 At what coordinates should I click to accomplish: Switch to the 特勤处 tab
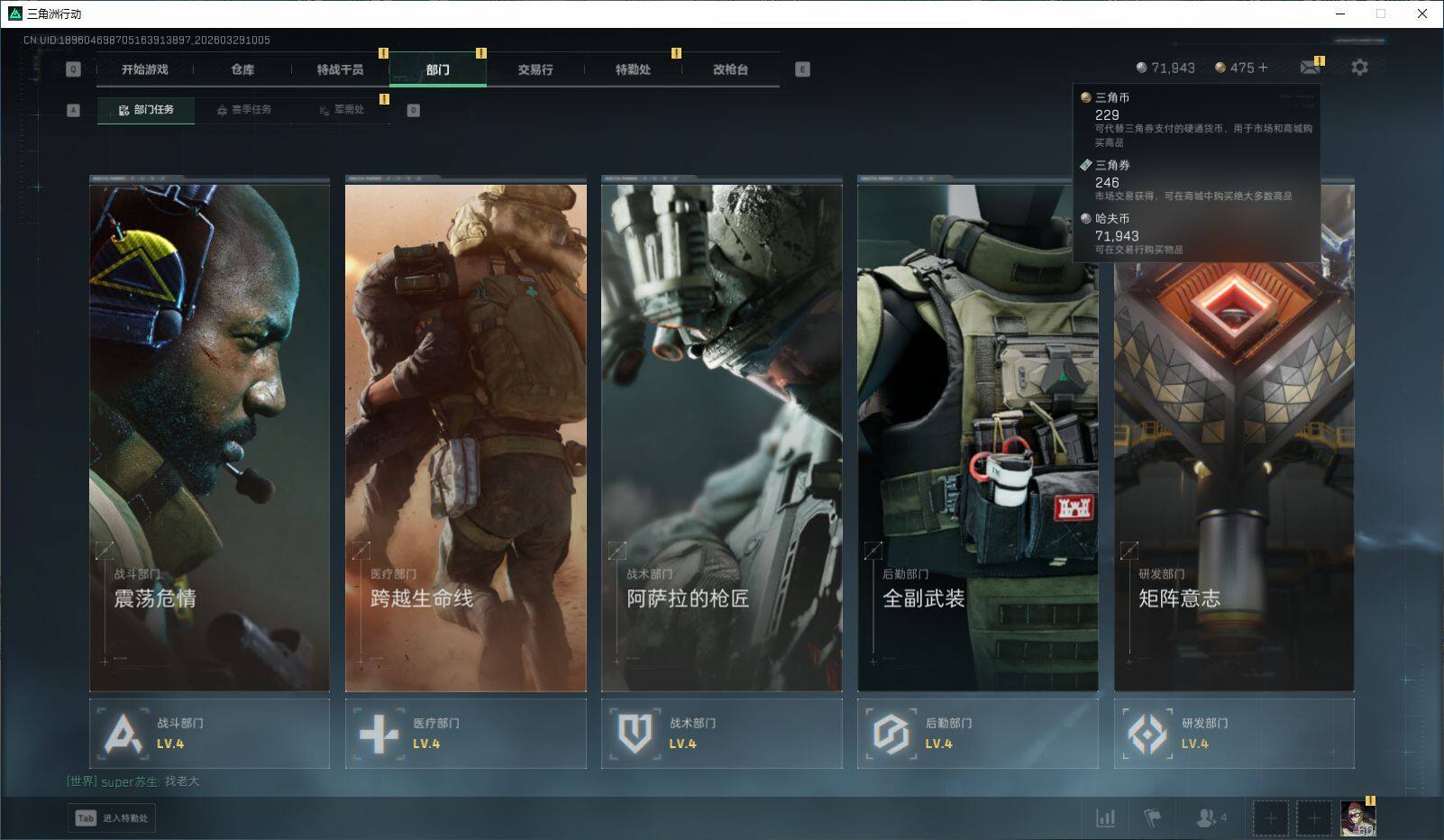pyautogui.click(x=633, y=69)
